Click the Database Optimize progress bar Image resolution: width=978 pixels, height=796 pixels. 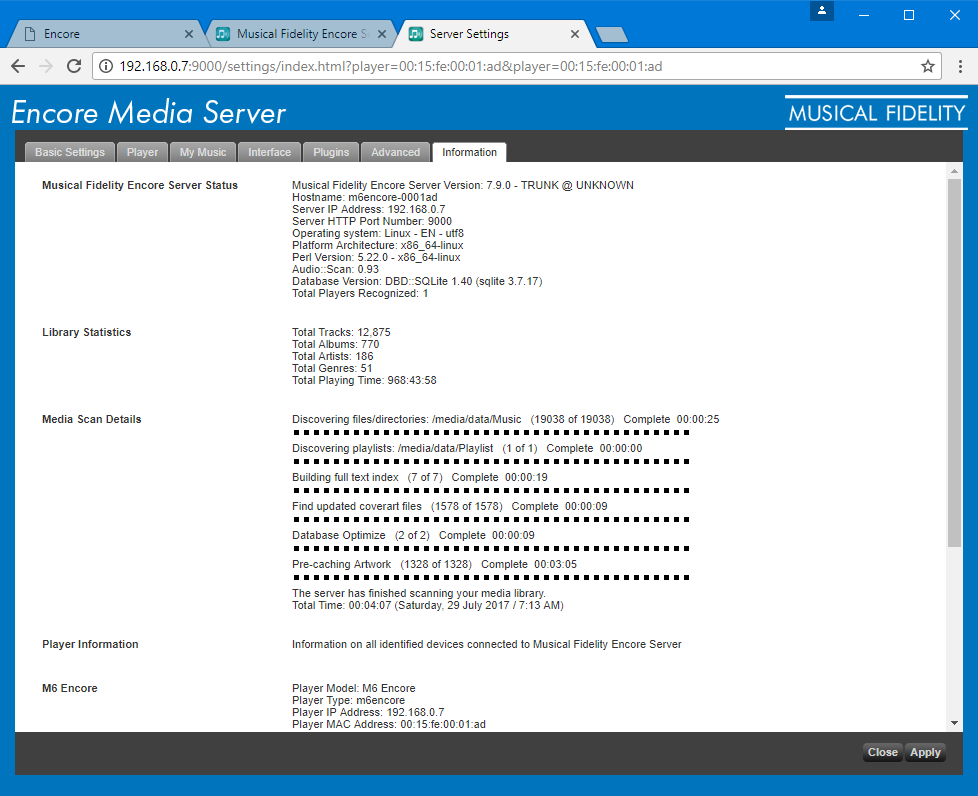coord(491,548)
